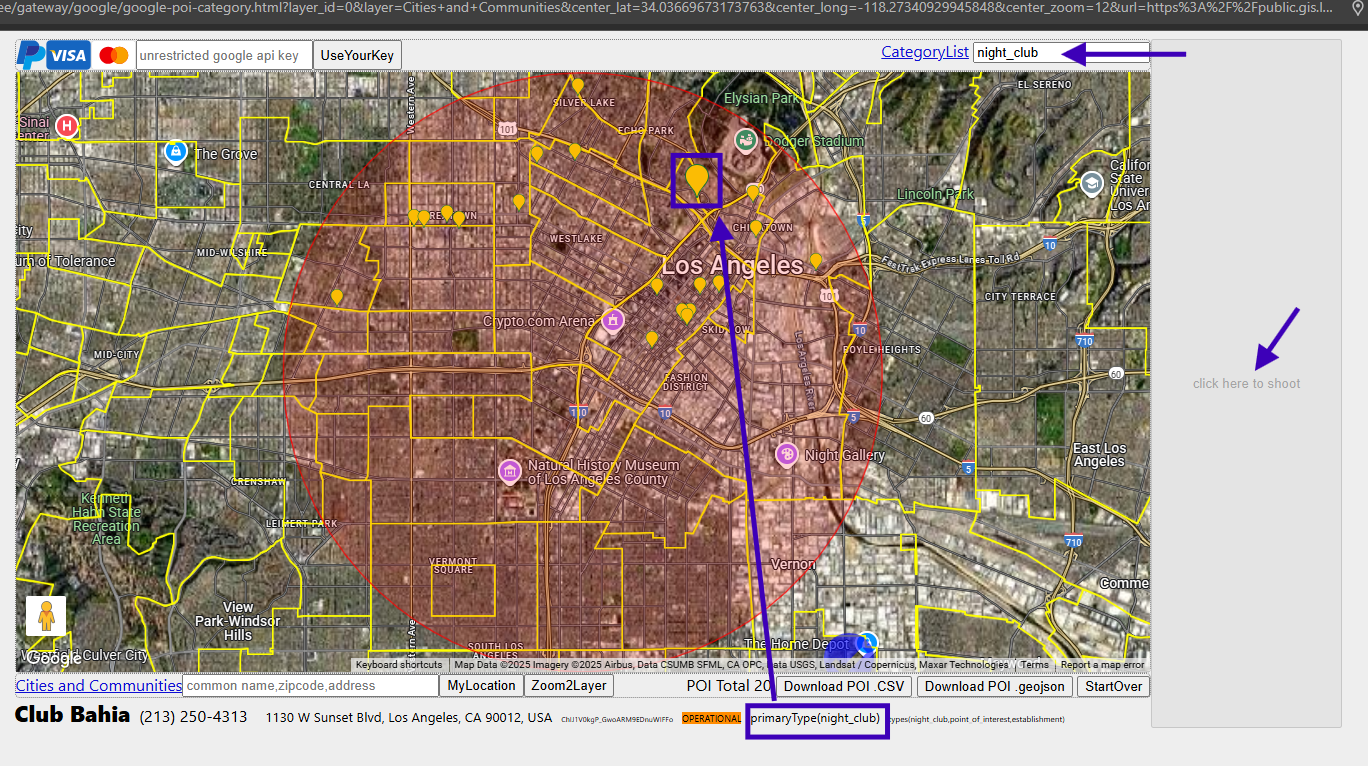Click the hospital H marker near Sinai

[x=66, y=126]
